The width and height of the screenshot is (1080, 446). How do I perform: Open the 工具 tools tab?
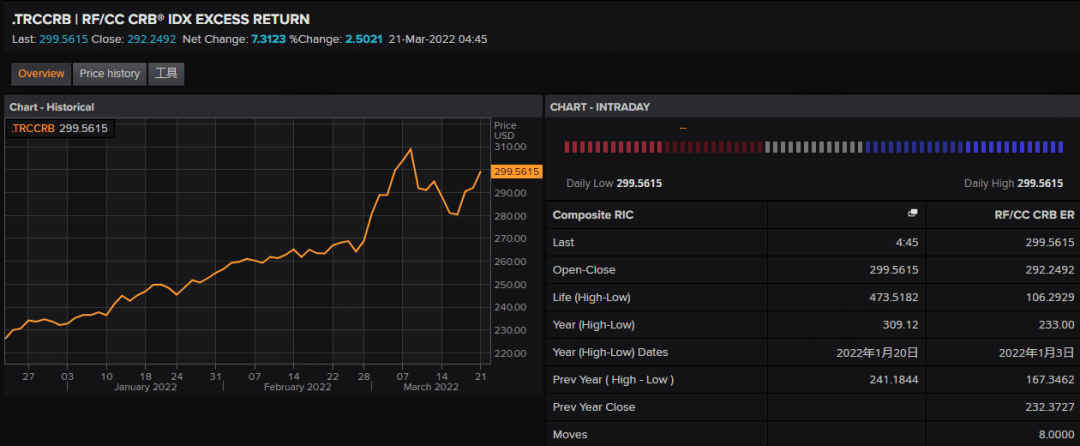tap(166, 74)
